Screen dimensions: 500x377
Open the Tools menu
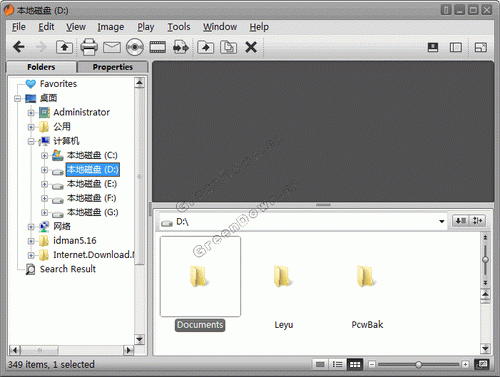(x=179, y=27)
